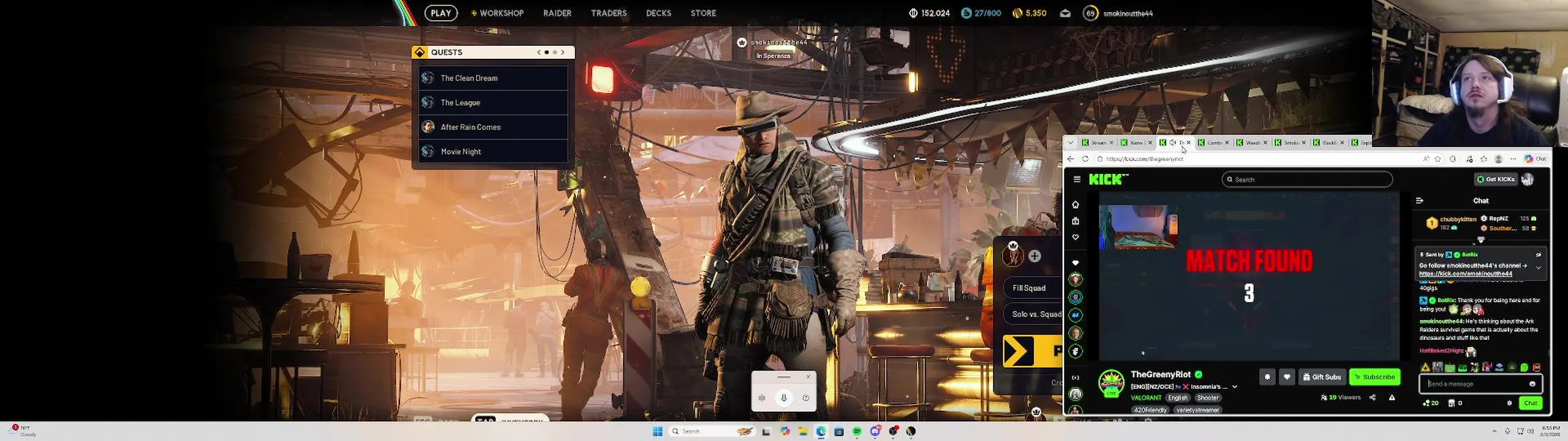The height and width of the screenshot is (441, 1568).
Task: Open Kick Following heart sidebar icon
Action: (1076, 237)
